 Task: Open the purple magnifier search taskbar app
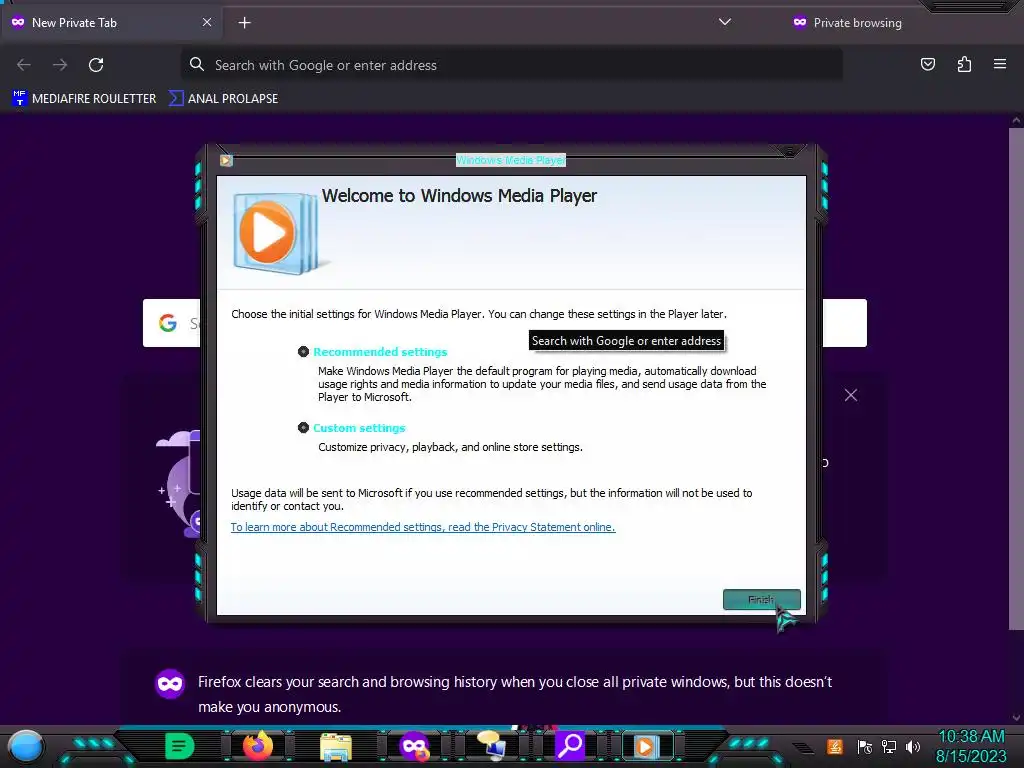569,746
